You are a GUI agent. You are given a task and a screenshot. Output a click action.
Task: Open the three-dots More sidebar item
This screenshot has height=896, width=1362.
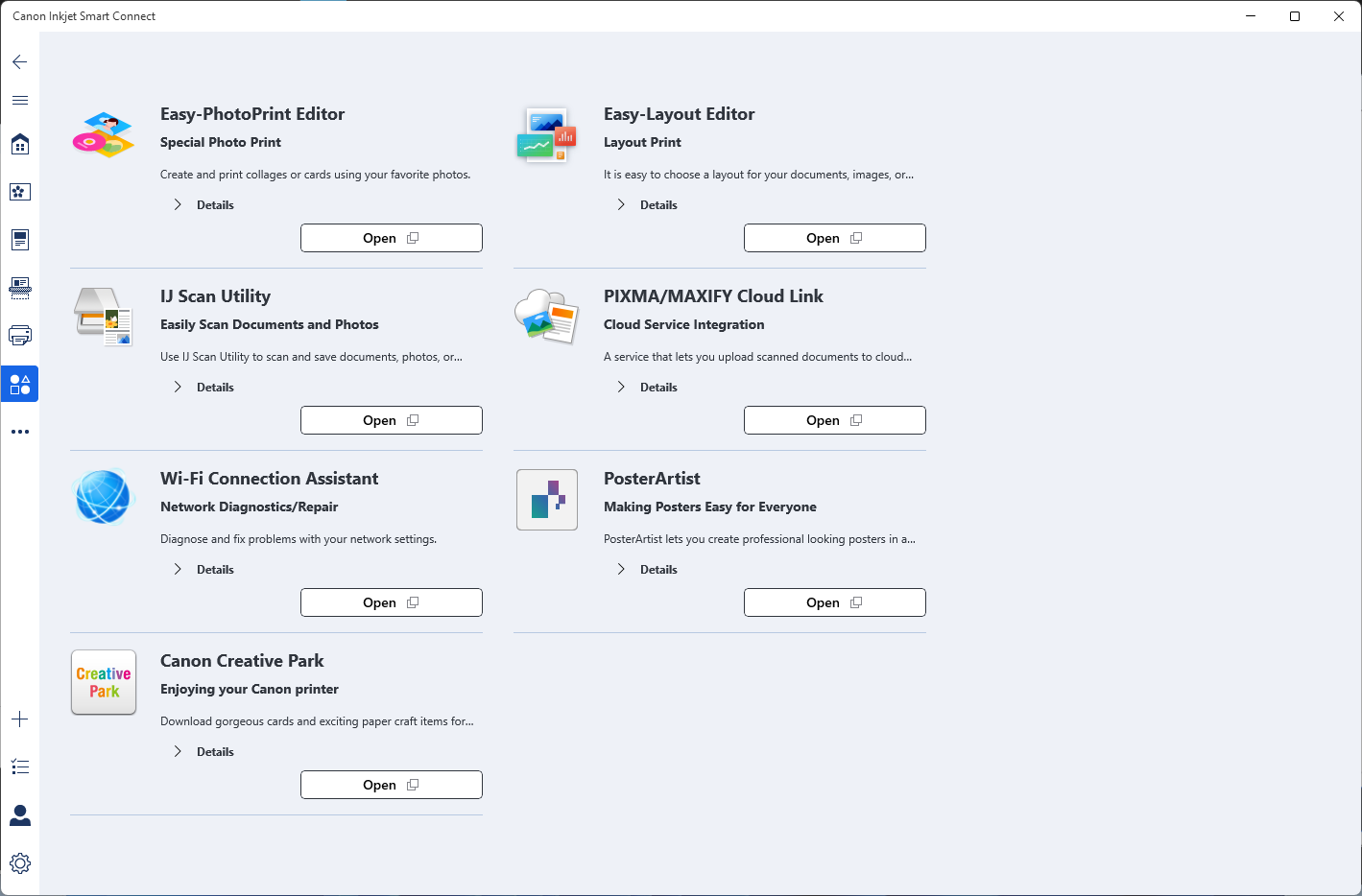(x=19, y=432)
